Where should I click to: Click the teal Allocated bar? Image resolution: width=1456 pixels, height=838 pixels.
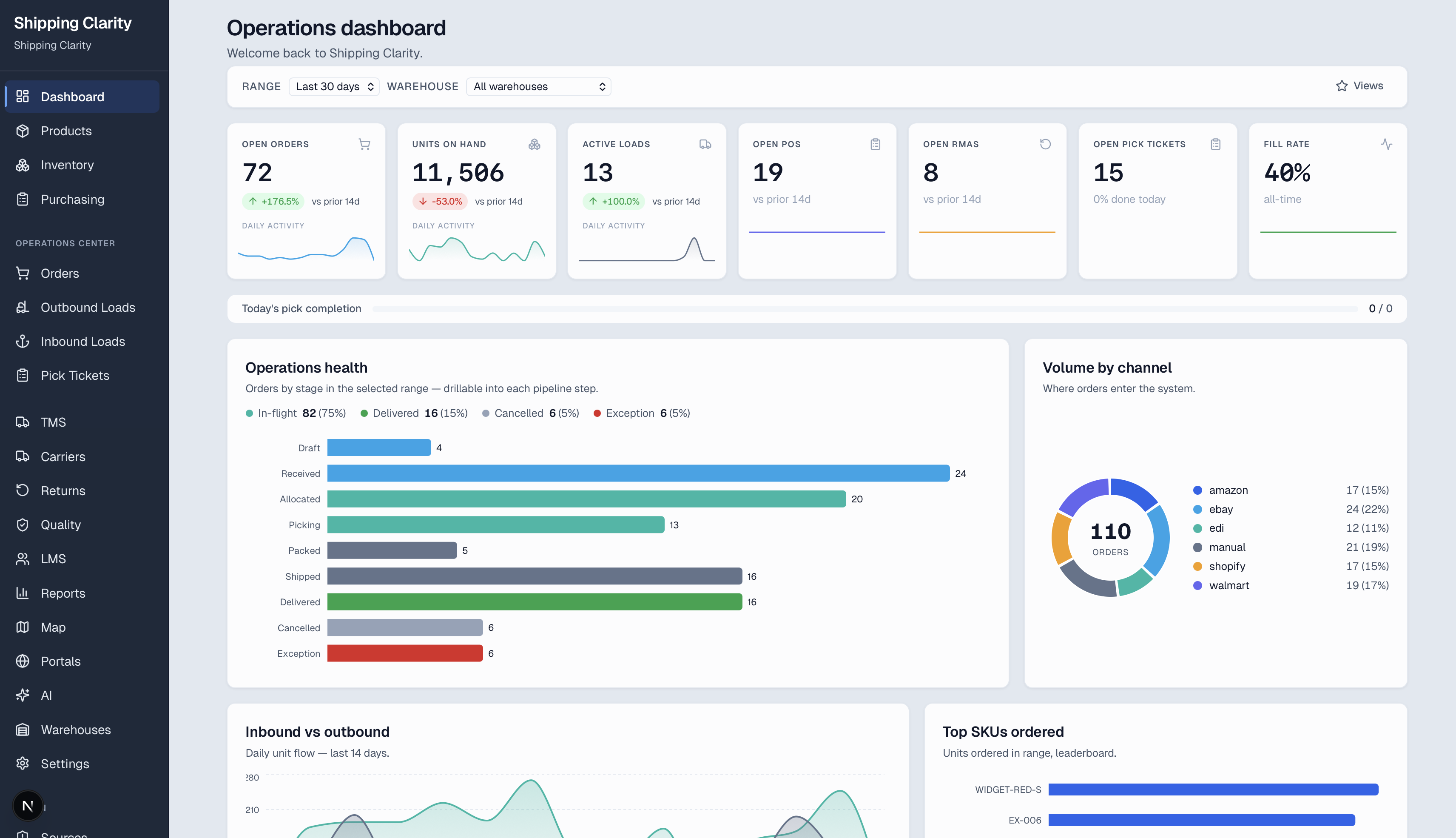point(587,499)
